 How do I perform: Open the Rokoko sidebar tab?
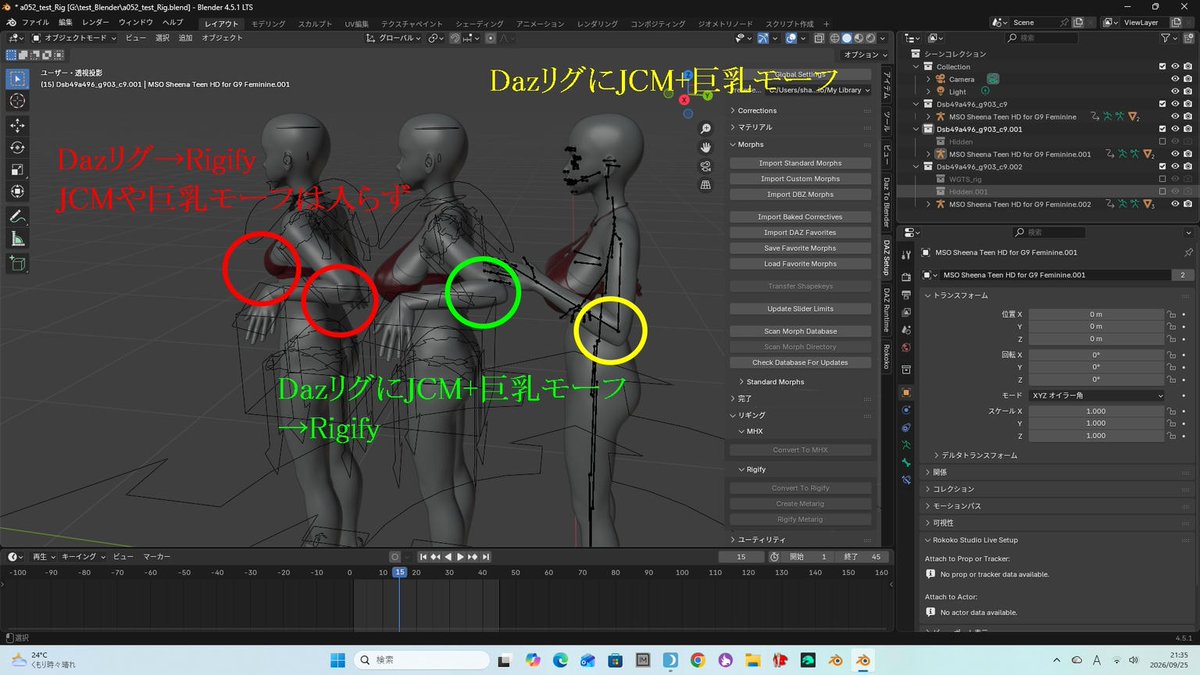coord(886,356)
